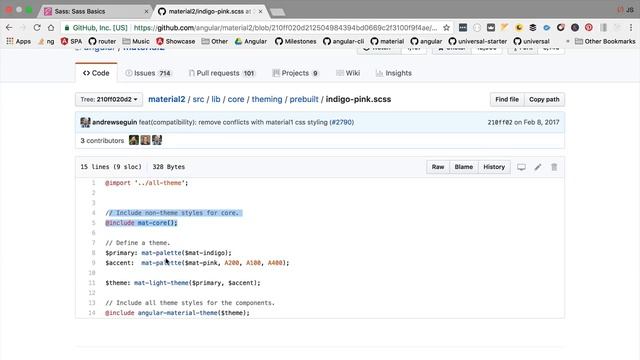This screenshot has width=640, height=360.
Task: Open the angular-cli bookmark
Action: coord(344,41)
